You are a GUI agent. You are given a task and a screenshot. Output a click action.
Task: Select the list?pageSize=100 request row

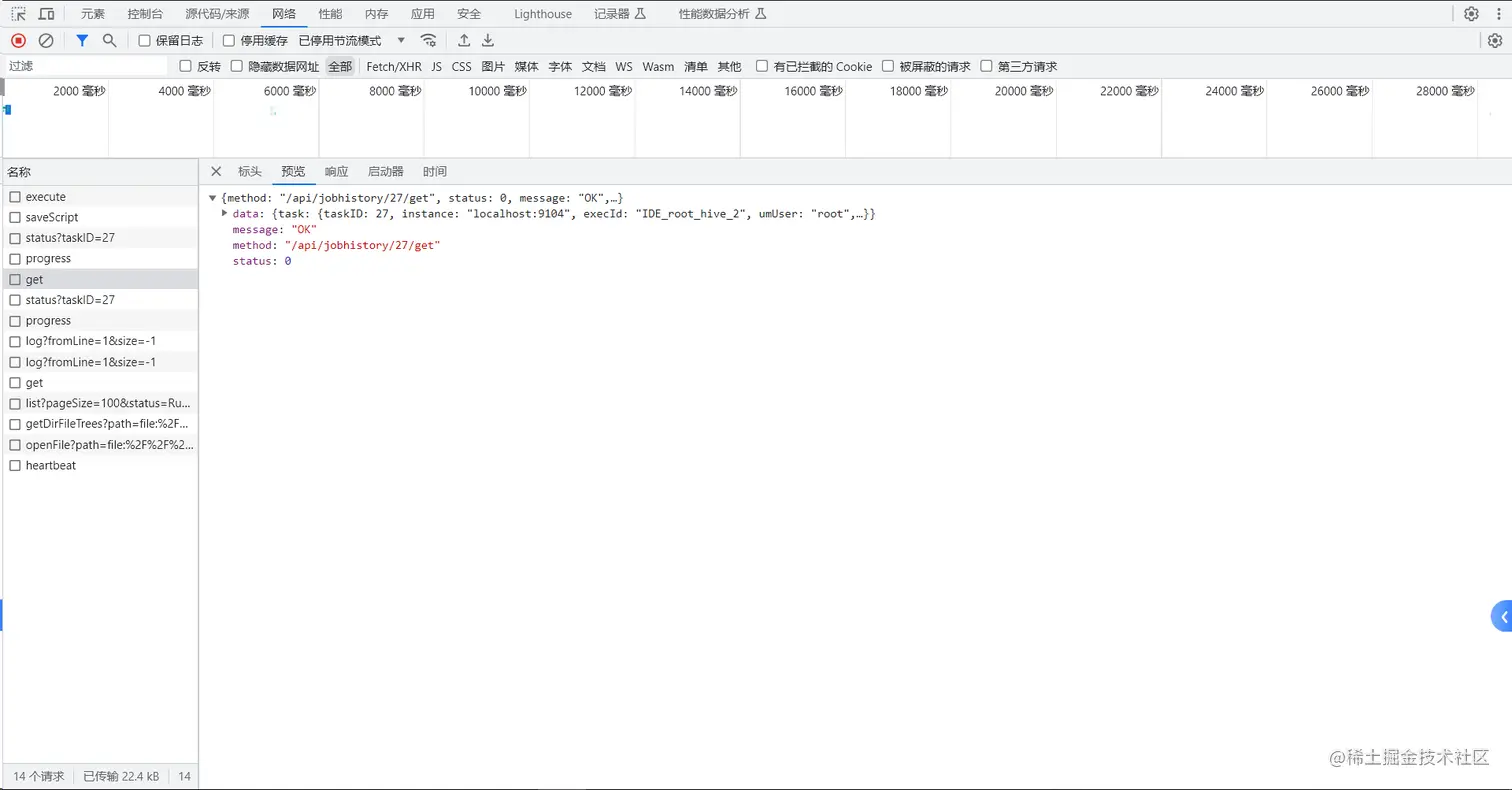click(x=100, y=403)
